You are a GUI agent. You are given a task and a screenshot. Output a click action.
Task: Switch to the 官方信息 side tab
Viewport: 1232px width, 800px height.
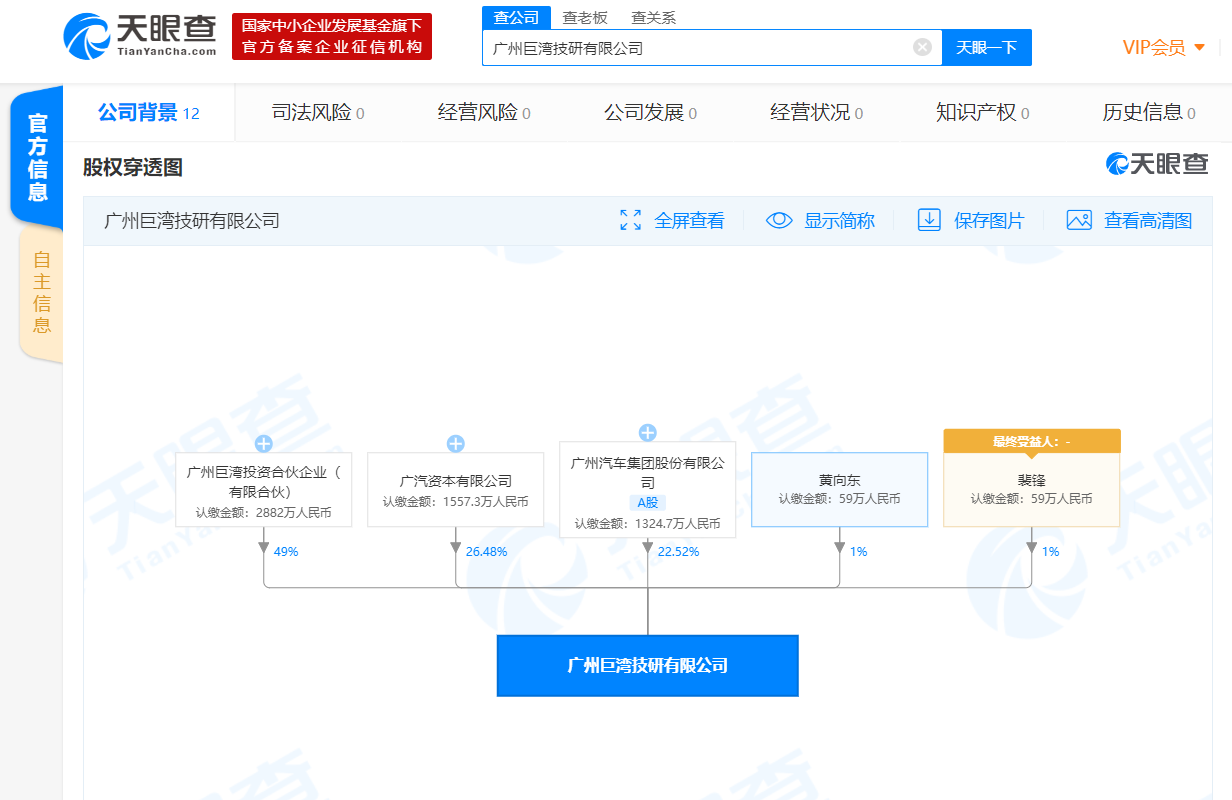(37, 157)
